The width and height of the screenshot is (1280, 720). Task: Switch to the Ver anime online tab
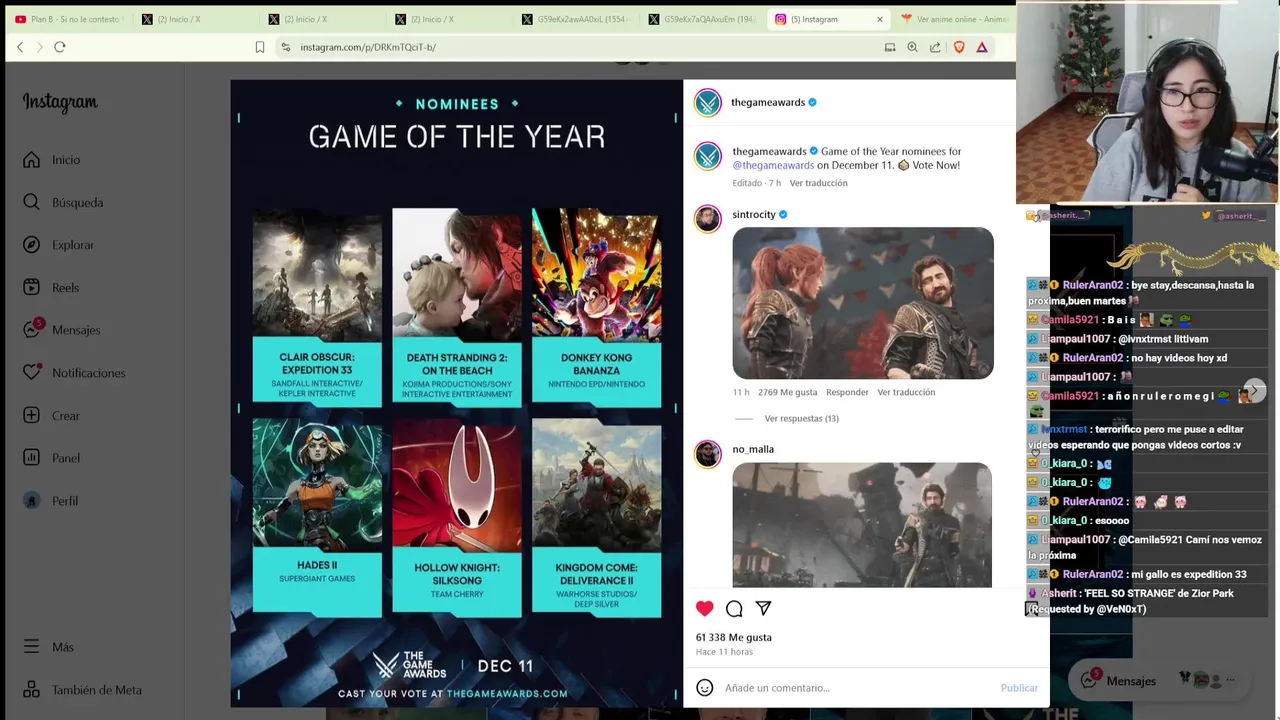(x=955, y=19)
